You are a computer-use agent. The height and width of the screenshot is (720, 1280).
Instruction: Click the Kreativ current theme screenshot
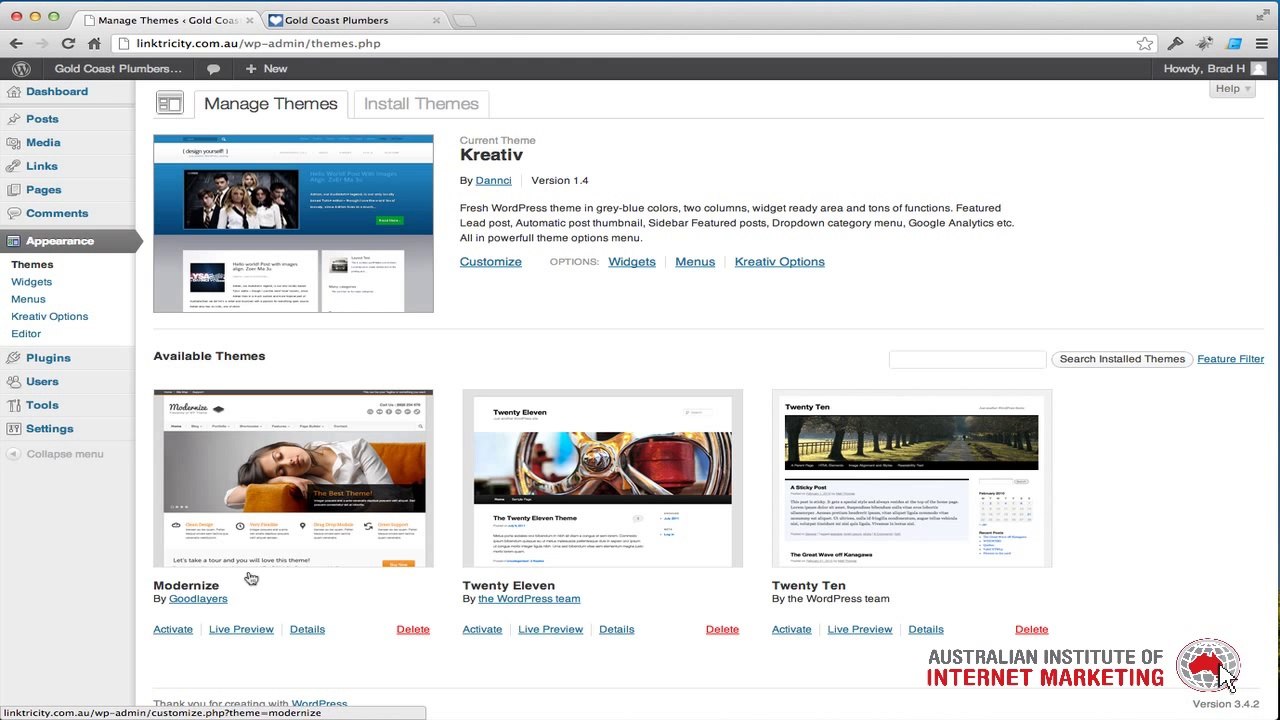point(293,224)
